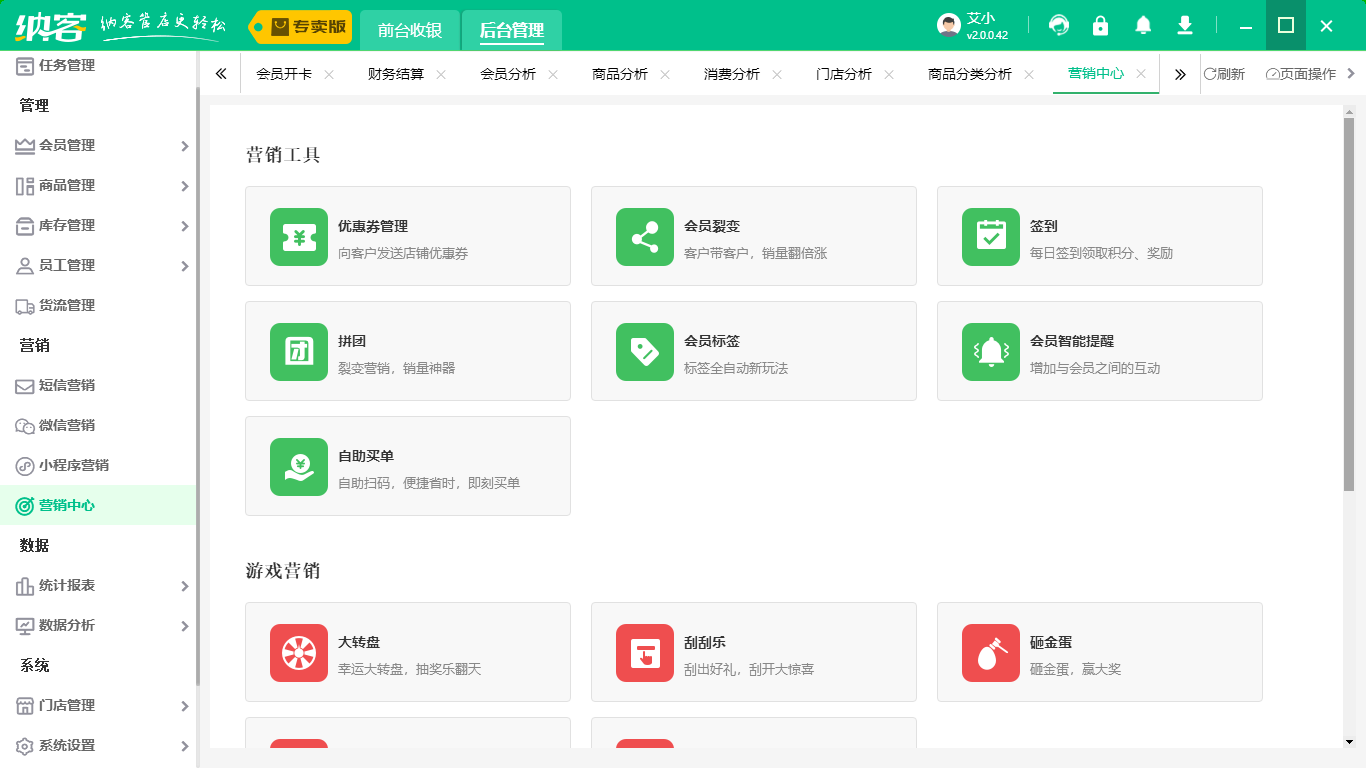Click the 自助买单 self-checkout icon
This screenshot has width=1366, height=768.
tap(298, 466)
